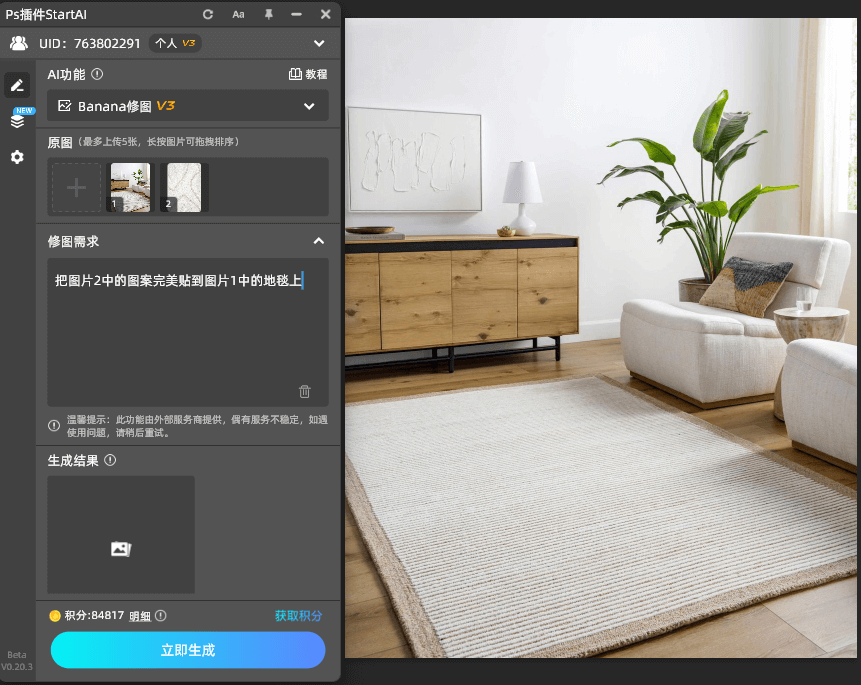The image size is (861, 685).
Task: Click the 获取积分 link
Action: [x=299, y=616]
